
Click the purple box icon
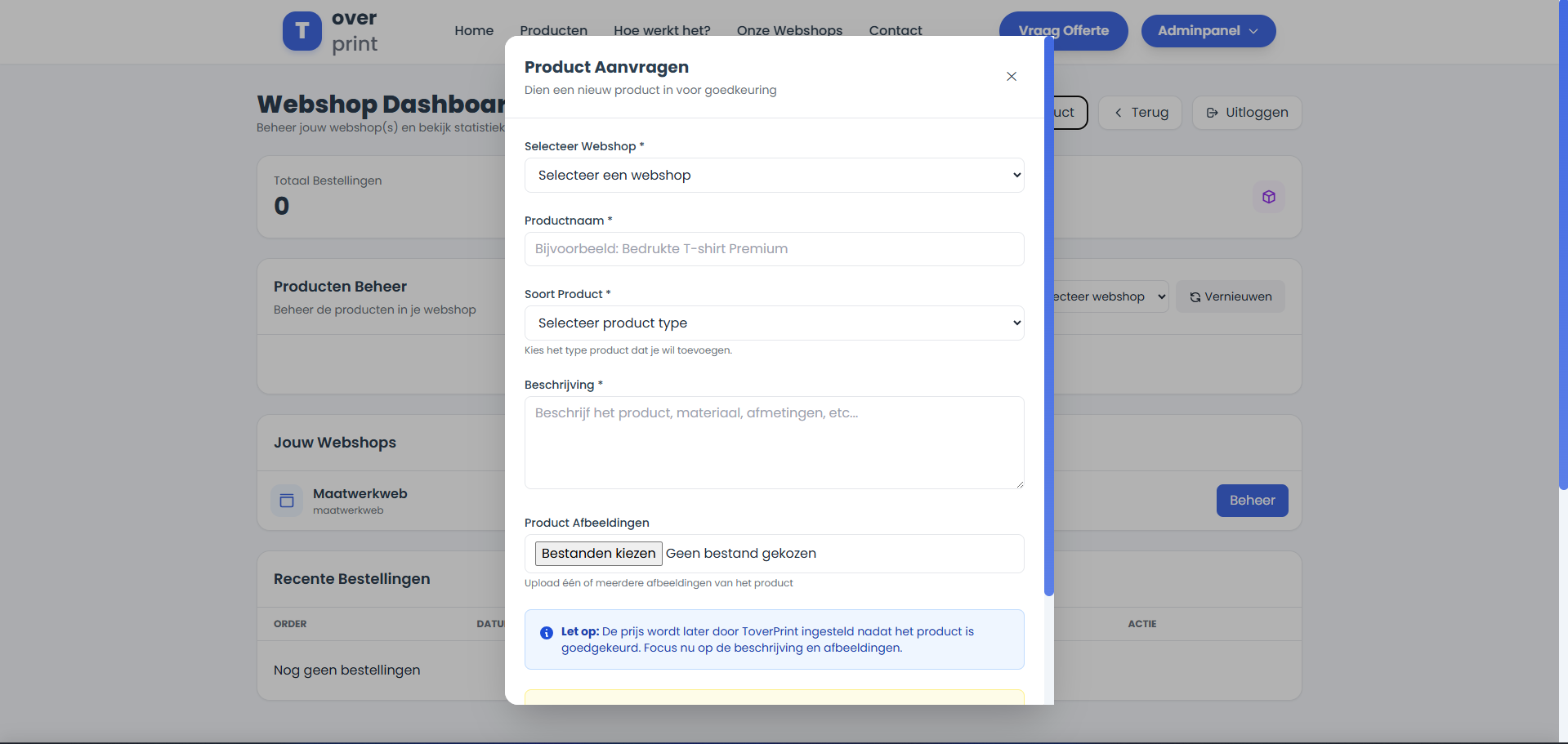click(x=1268, y=197)
